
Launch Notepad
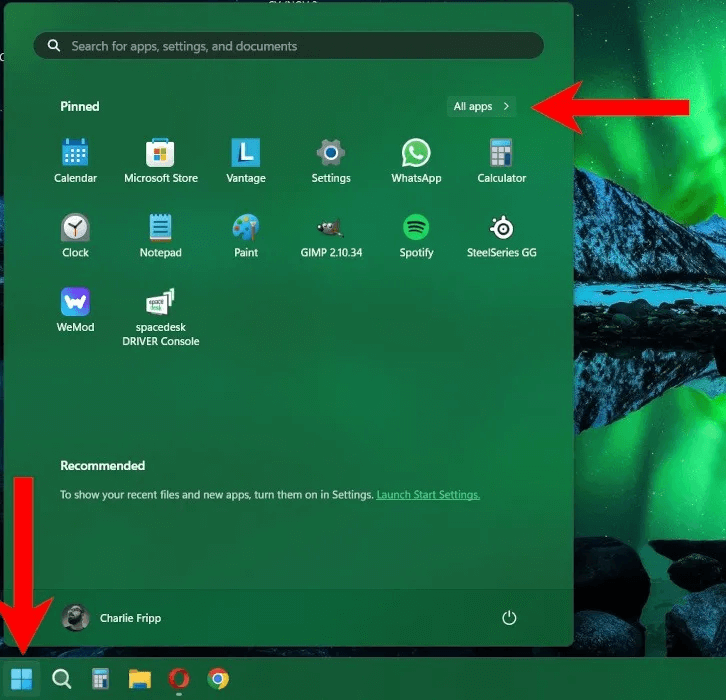[161, 235]
